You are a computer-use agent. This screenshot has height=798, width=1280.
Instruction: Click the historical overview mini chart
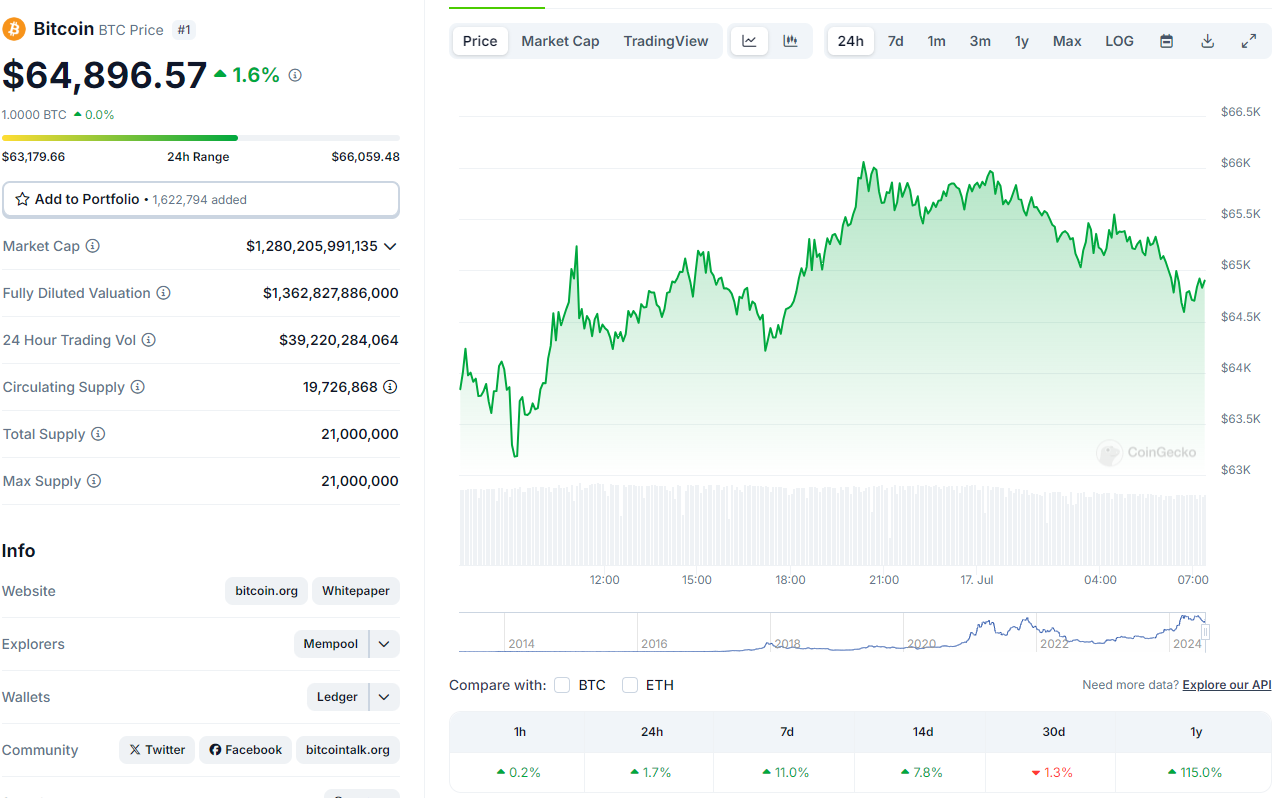coord(832,632)
